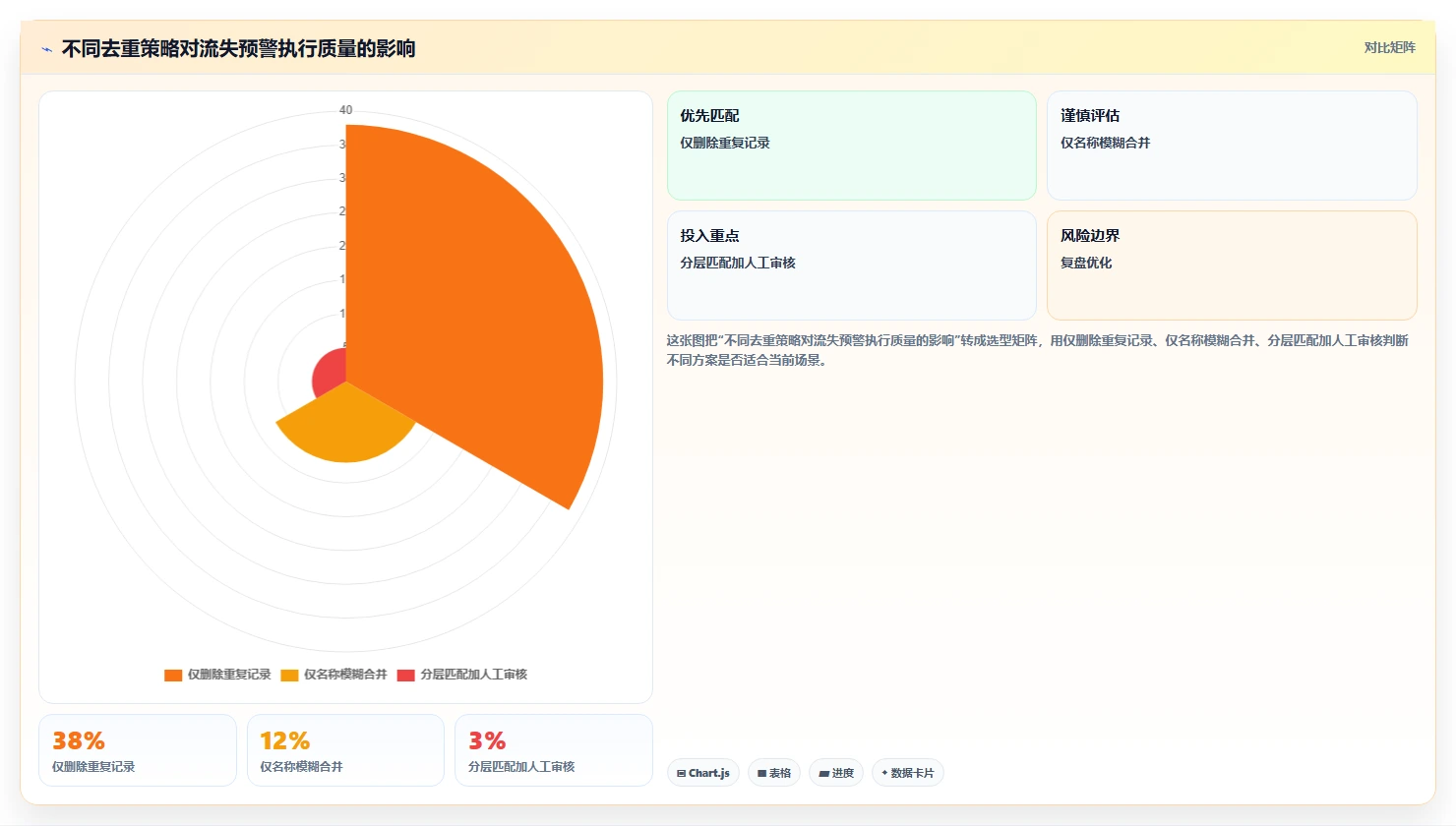This screenshot has height=826, width=1456.
Task: Click the icon in the Chart.js chip
Action: (x=681, y=774)
